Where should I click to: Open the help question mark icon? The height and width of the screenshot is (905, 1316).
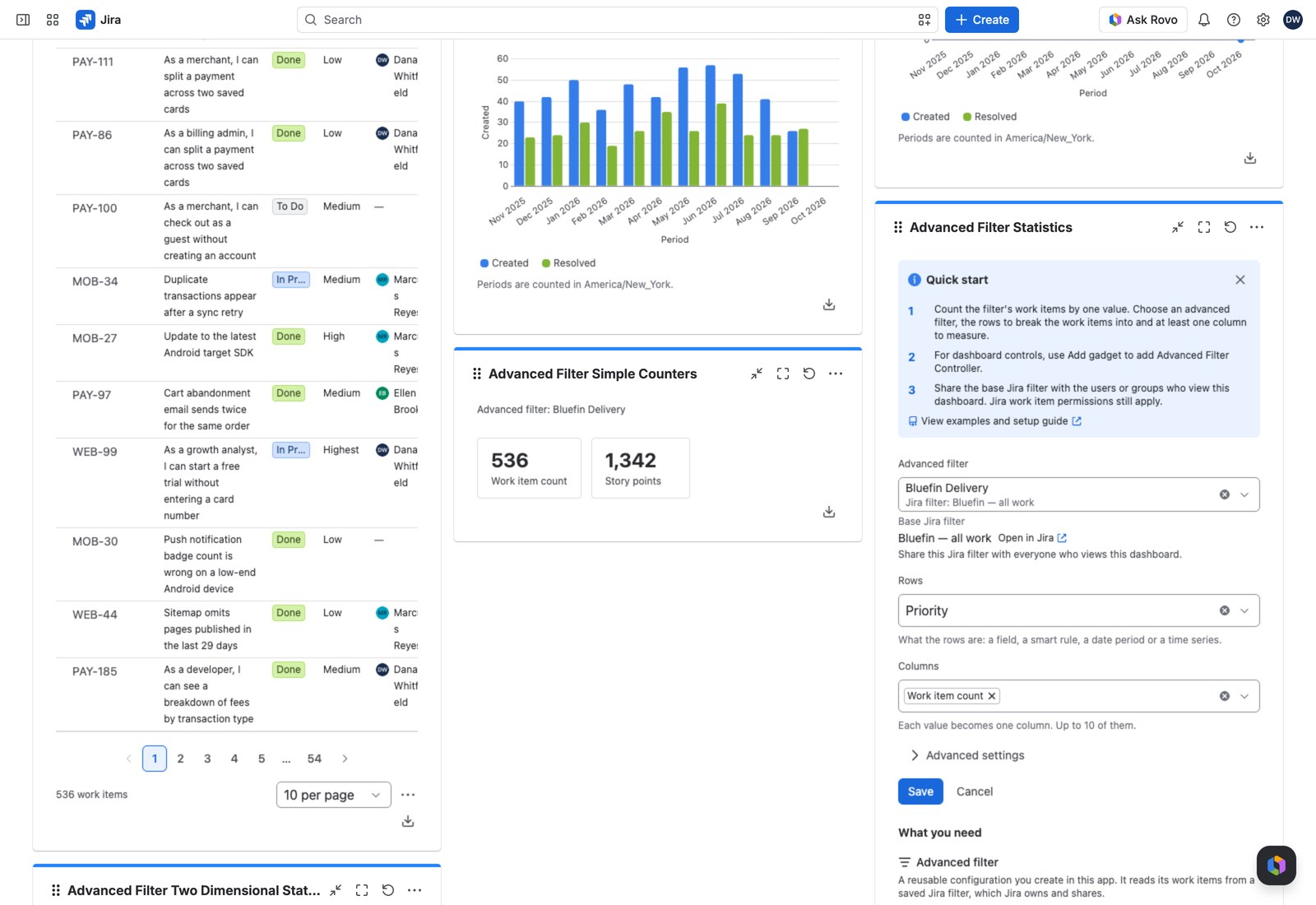1234,20
